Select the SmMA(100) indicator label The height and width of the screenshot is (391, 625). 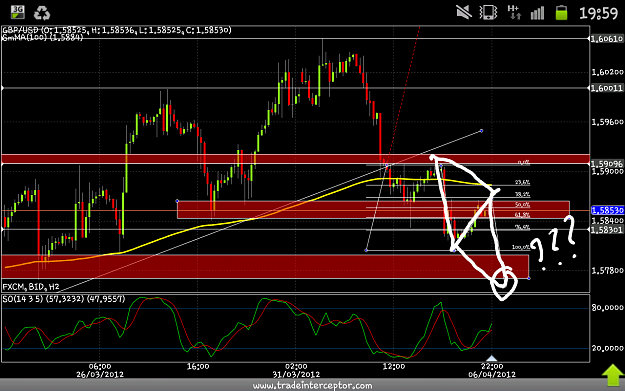(43, 37)
